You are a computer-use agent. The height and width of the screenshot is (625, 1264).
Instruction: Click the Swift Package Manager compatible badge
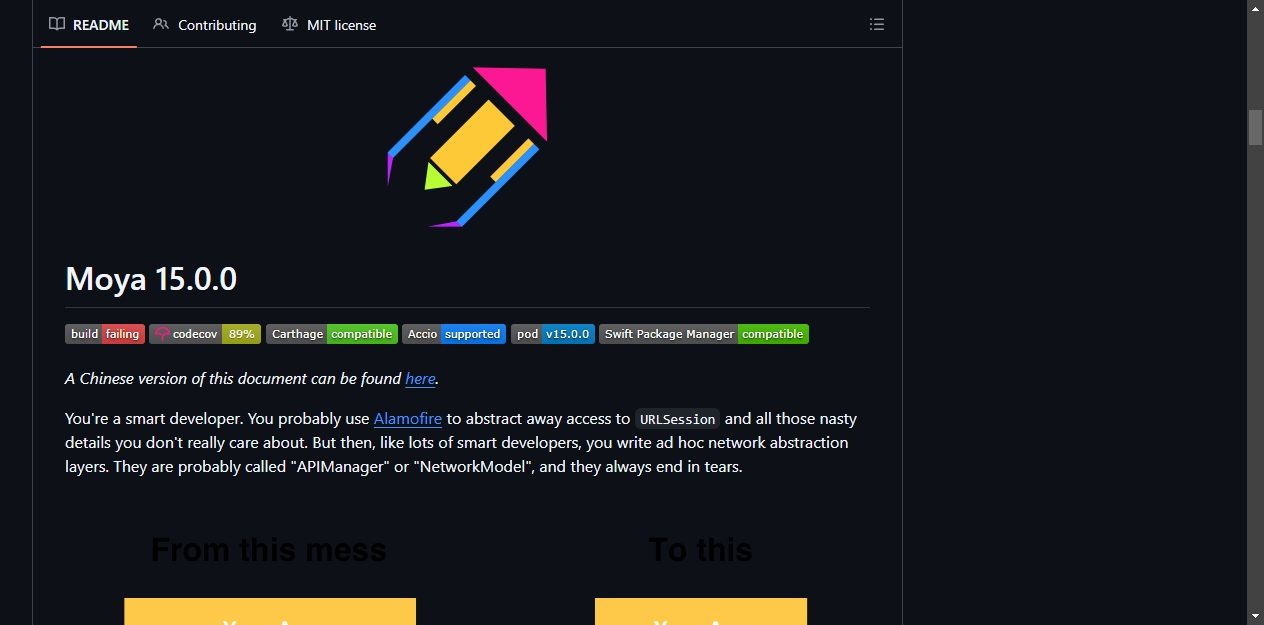(704, 334)
